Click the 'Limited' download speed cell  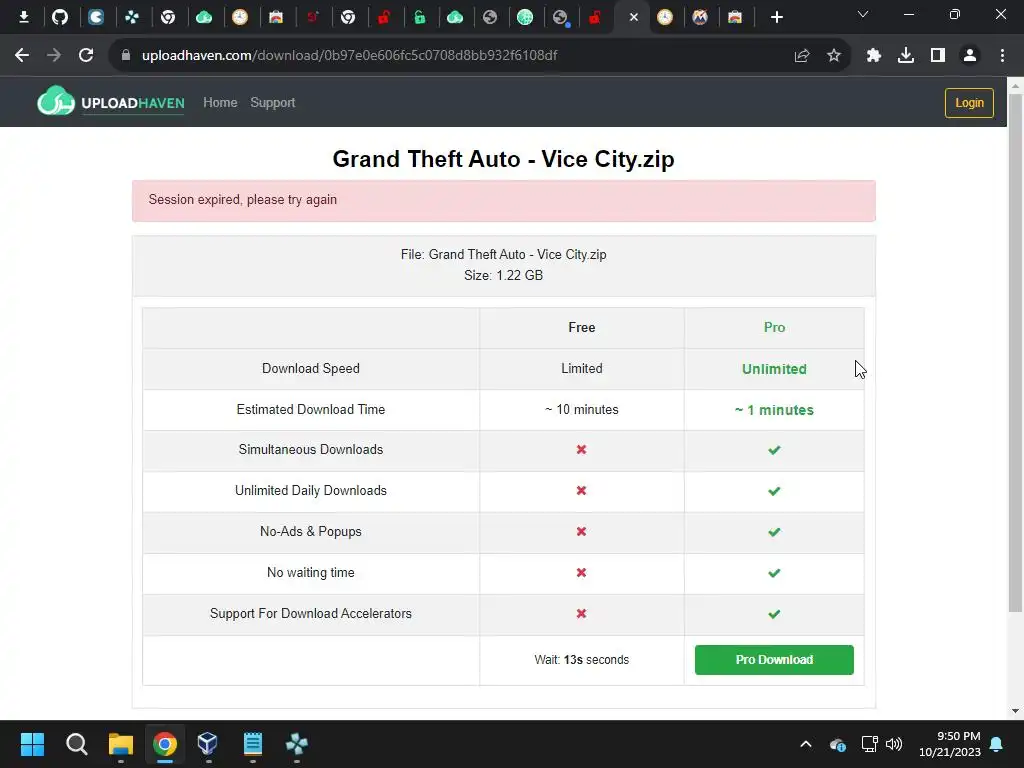tap(581, 368)
